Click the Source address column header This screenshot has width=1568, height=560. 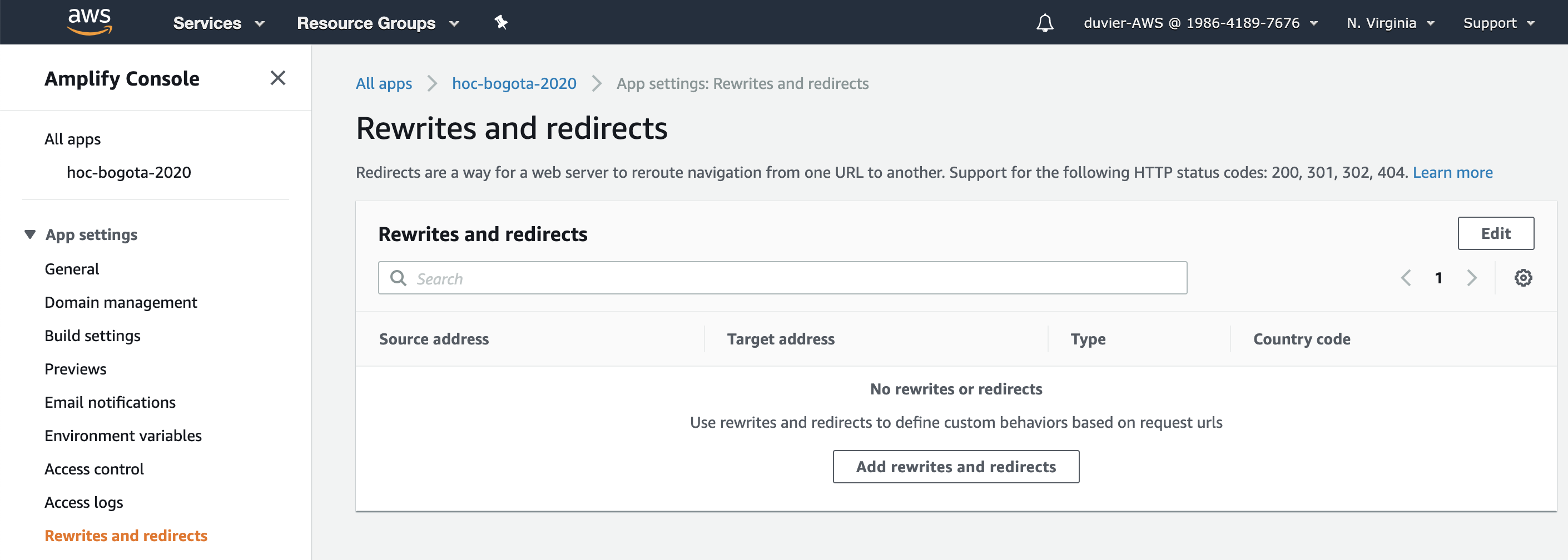434,339
